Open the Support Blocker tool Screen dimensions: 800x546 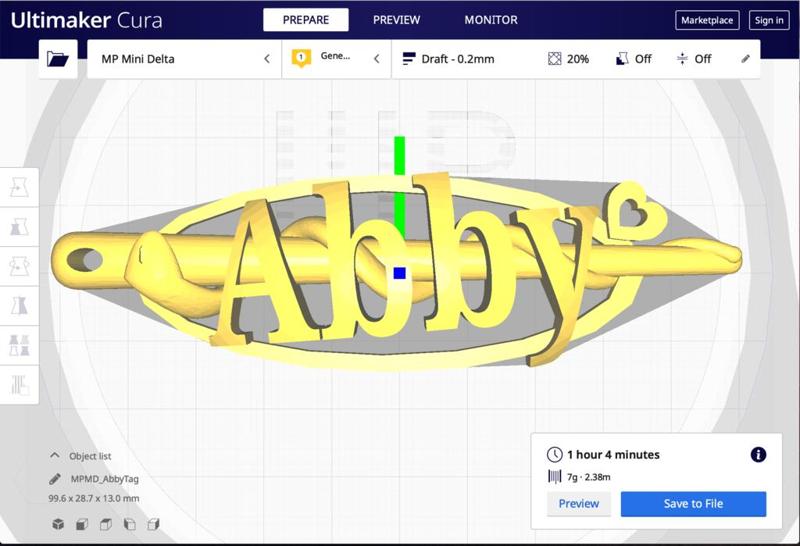click(19, 385)
